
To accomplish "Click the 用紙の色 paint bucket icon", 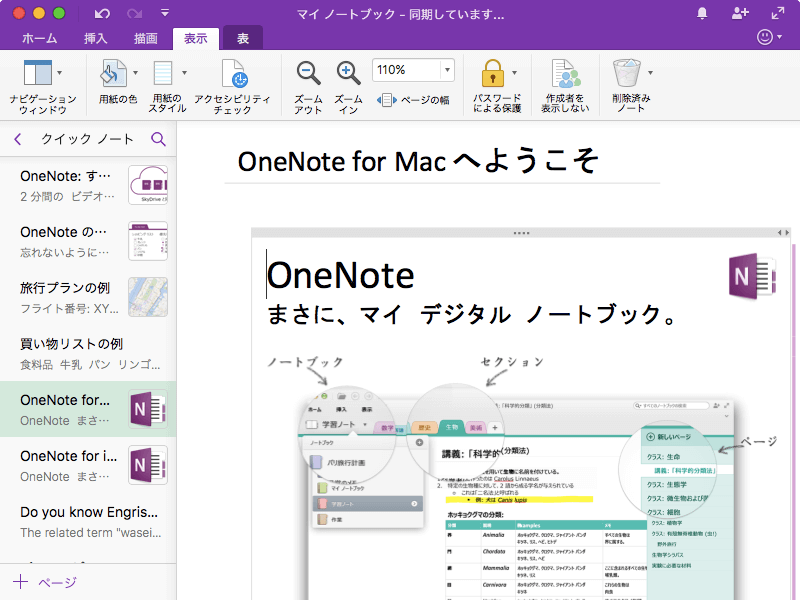I will (x=113, y=73).
